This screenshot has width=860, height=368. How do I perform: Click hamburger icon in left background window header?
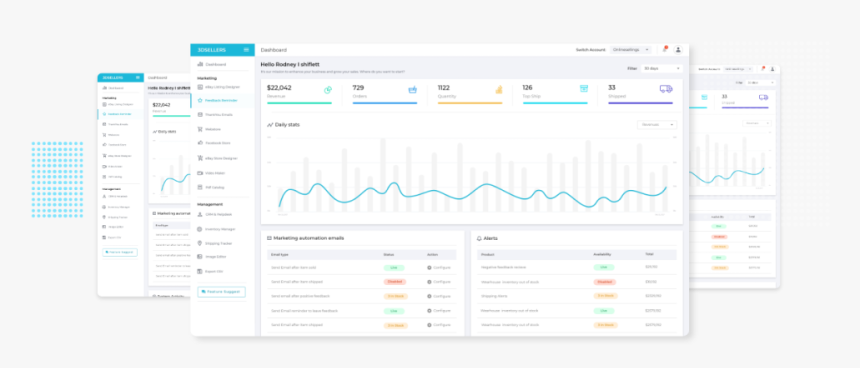[138, 77]
